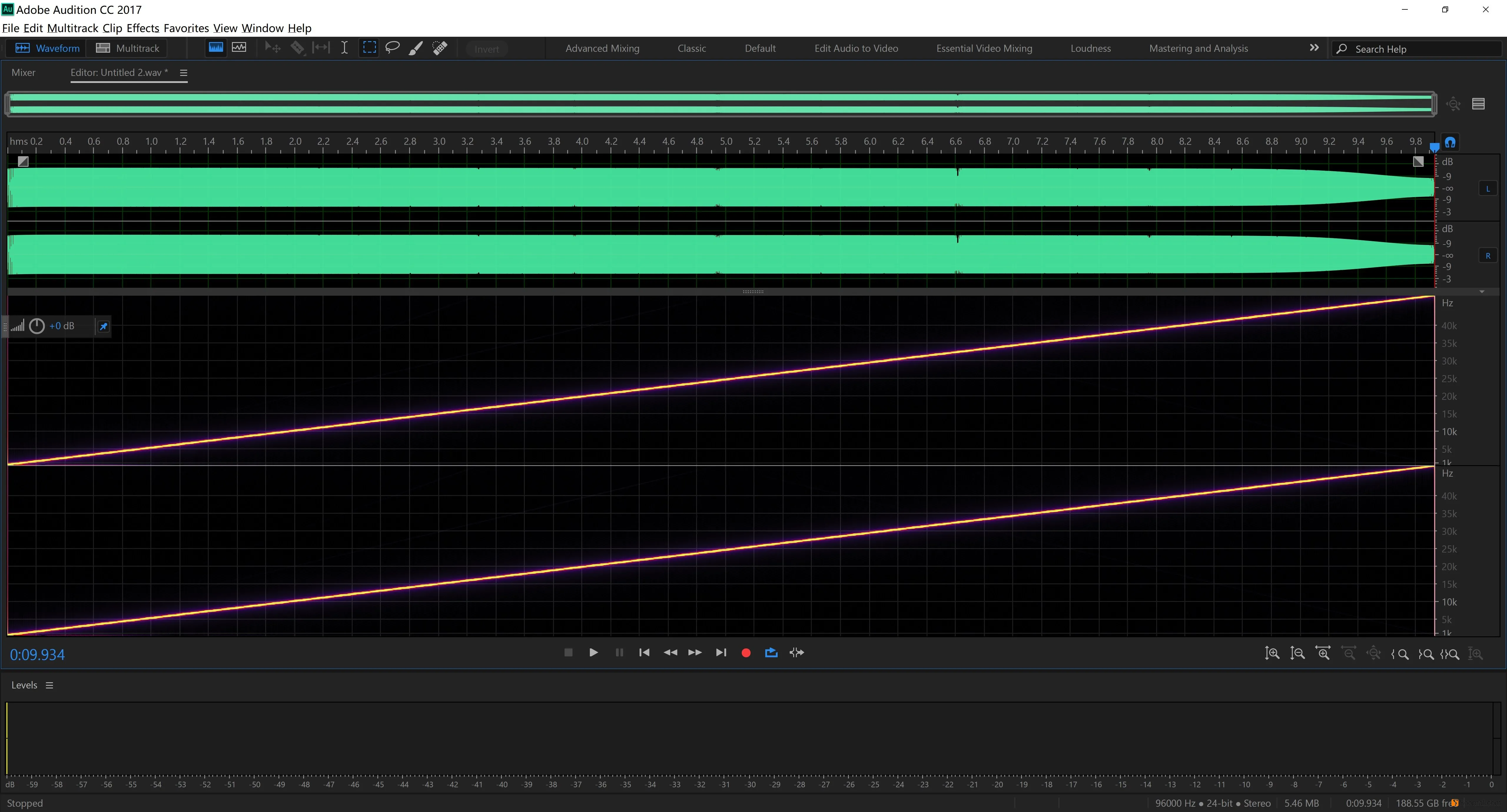Pause playback
The height and width of the screenshot is (812, 1507).
(619, 653)
